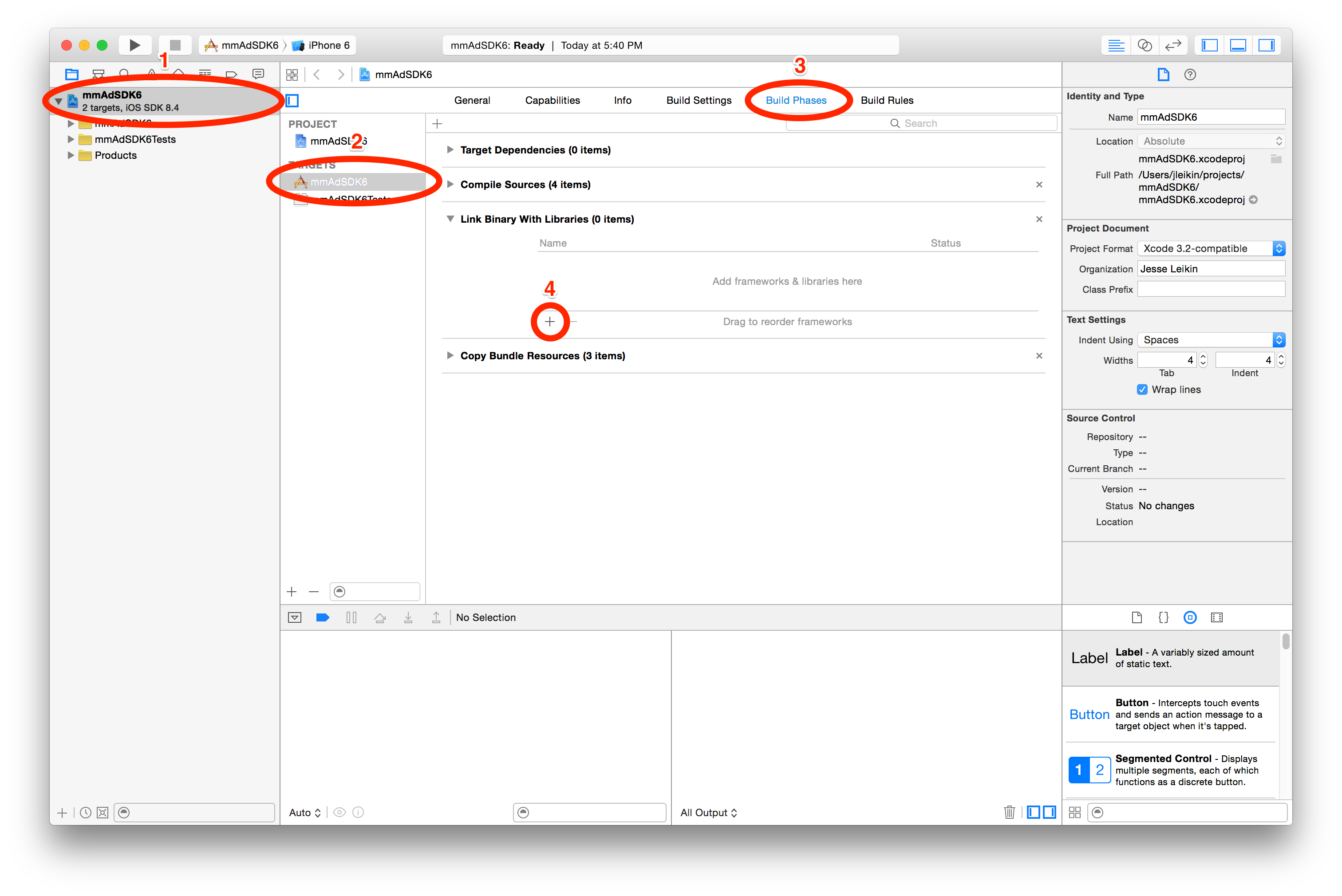This screenshot has height=896, width=1342.
Task: Toggle the Debug area bottom panel
Action: click(x=1238, y=45)
